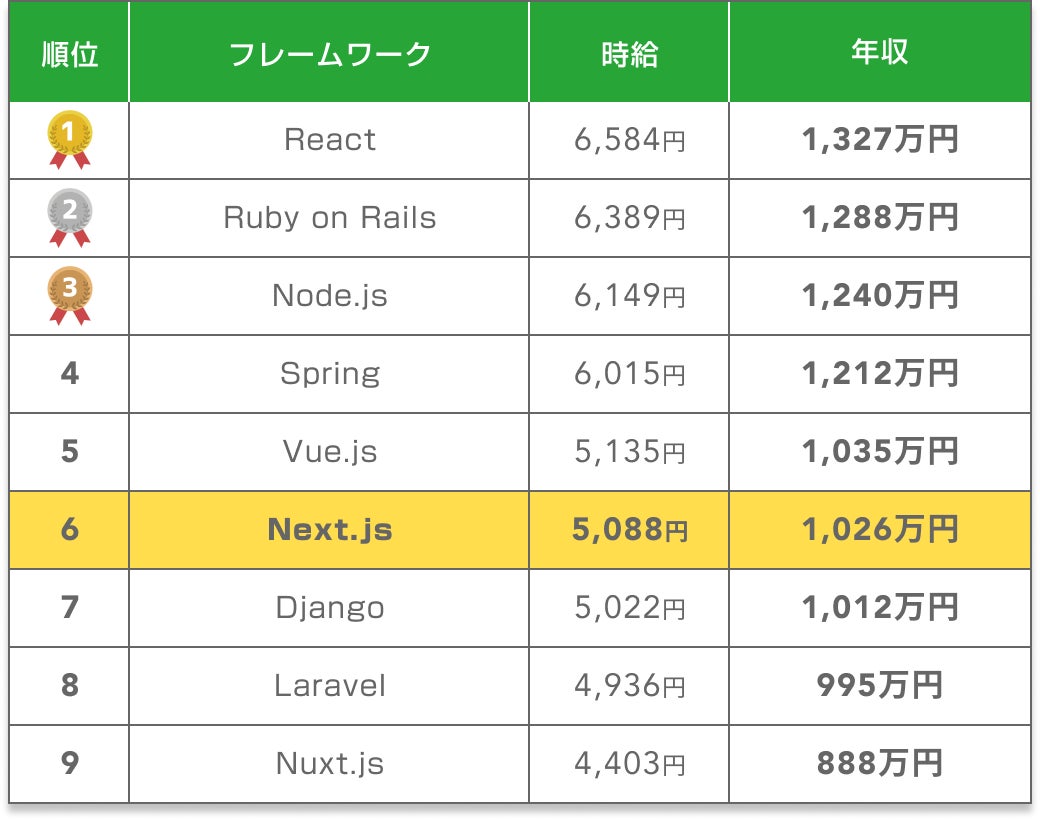
Task: Select the Nuxt.js framework cell
Action: pos(330,763)
